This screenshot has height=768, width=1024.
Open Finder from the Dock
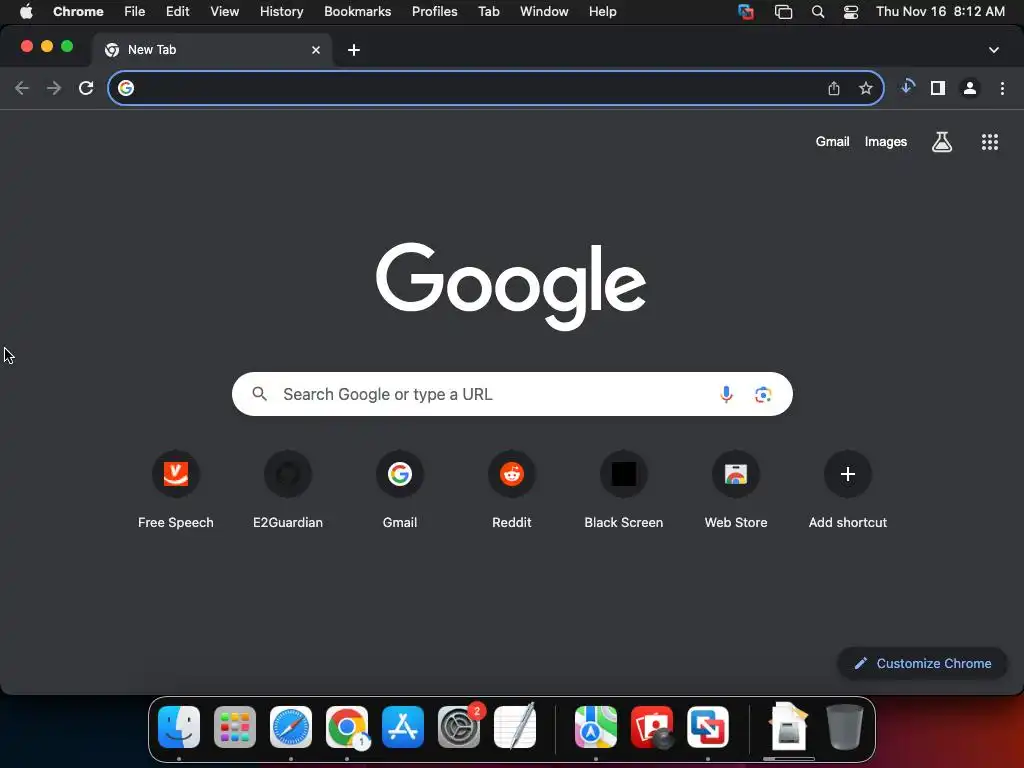(x=179, y=727)
